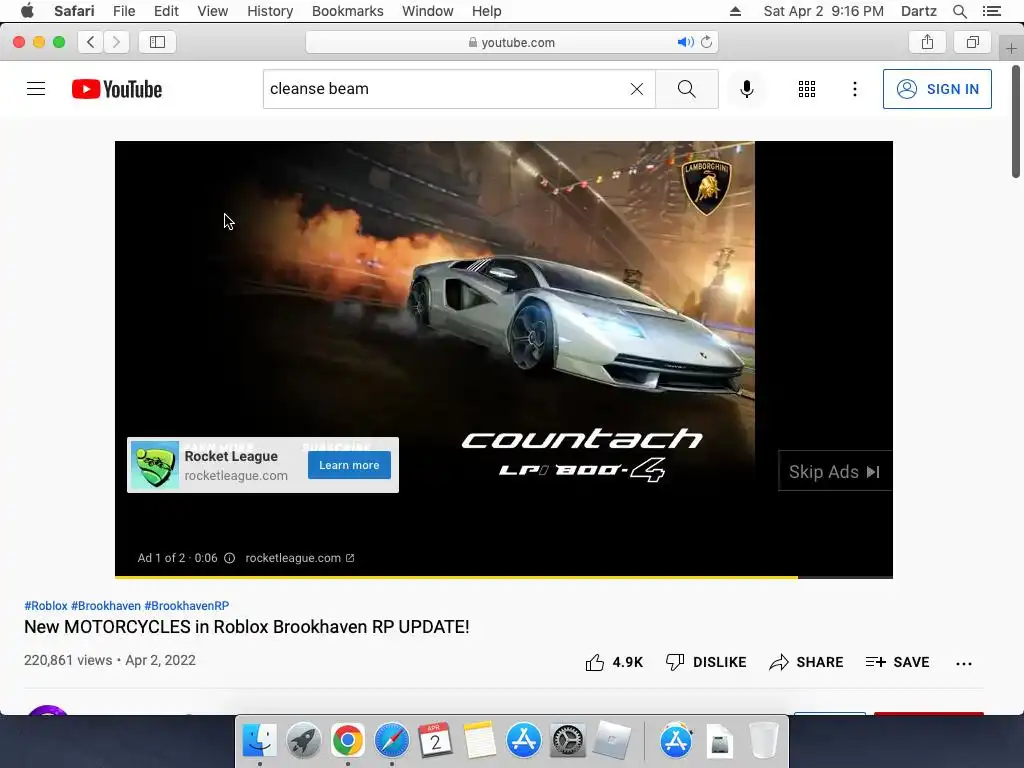The image size is (1024, 768).
Task: Open the Help menu
Action: (x=487, y=11)
